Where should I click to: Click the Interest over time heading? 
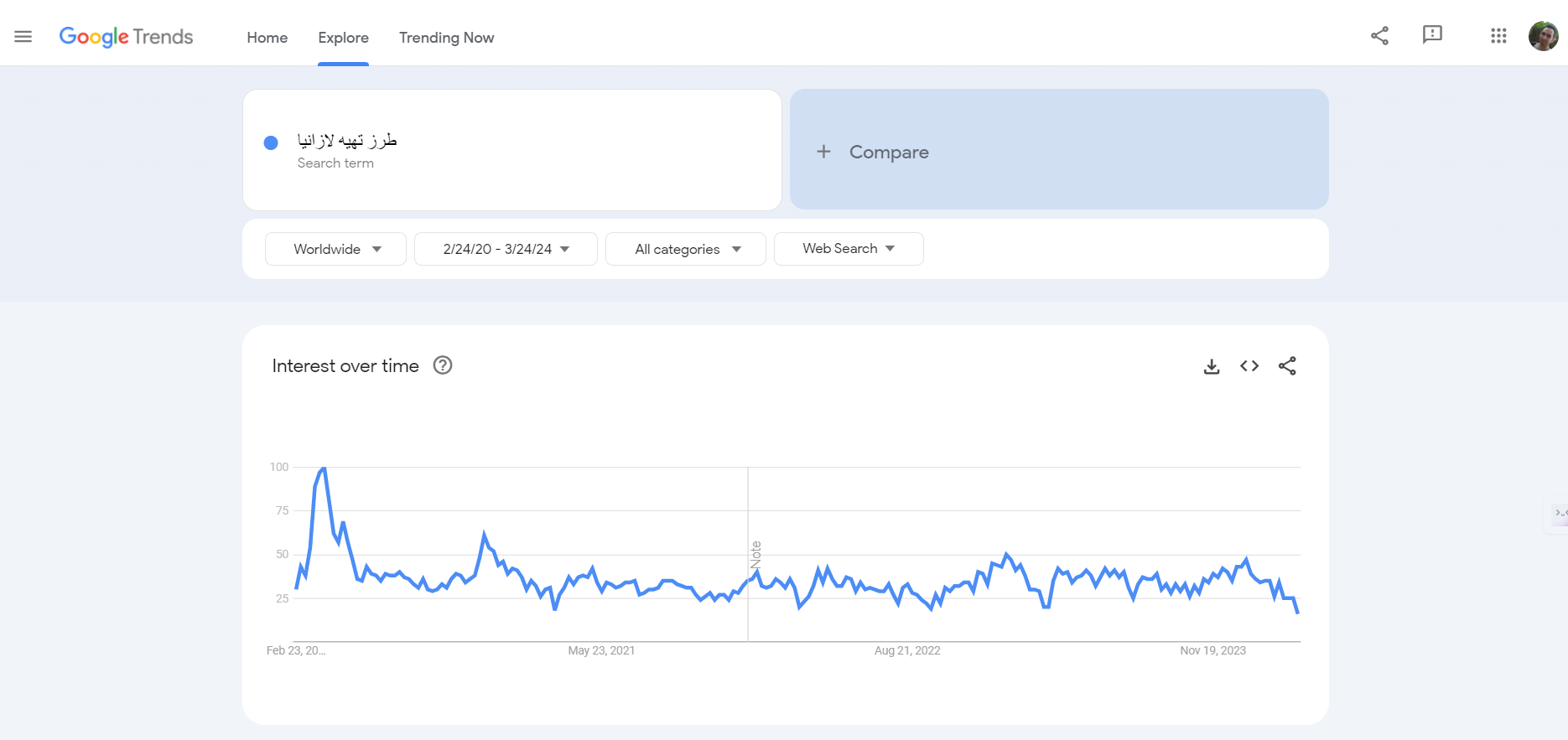coord(345,366)
